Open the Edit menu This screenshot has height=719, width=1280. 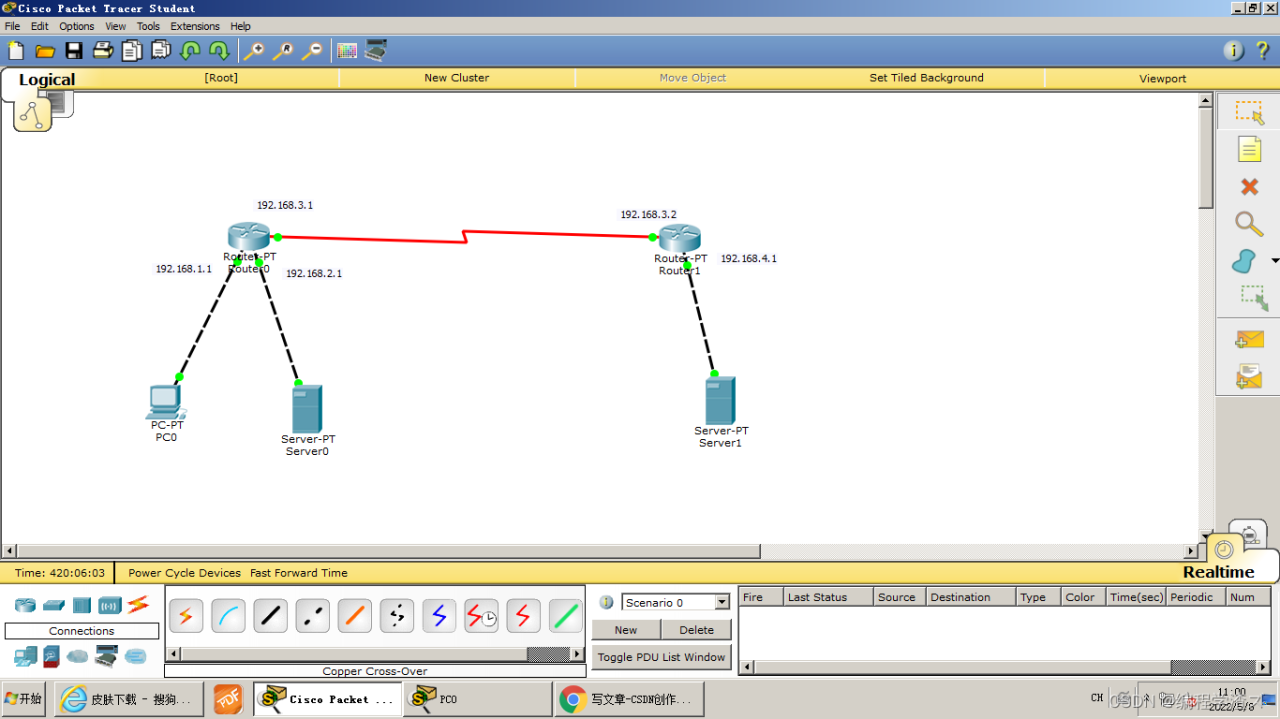39,26
